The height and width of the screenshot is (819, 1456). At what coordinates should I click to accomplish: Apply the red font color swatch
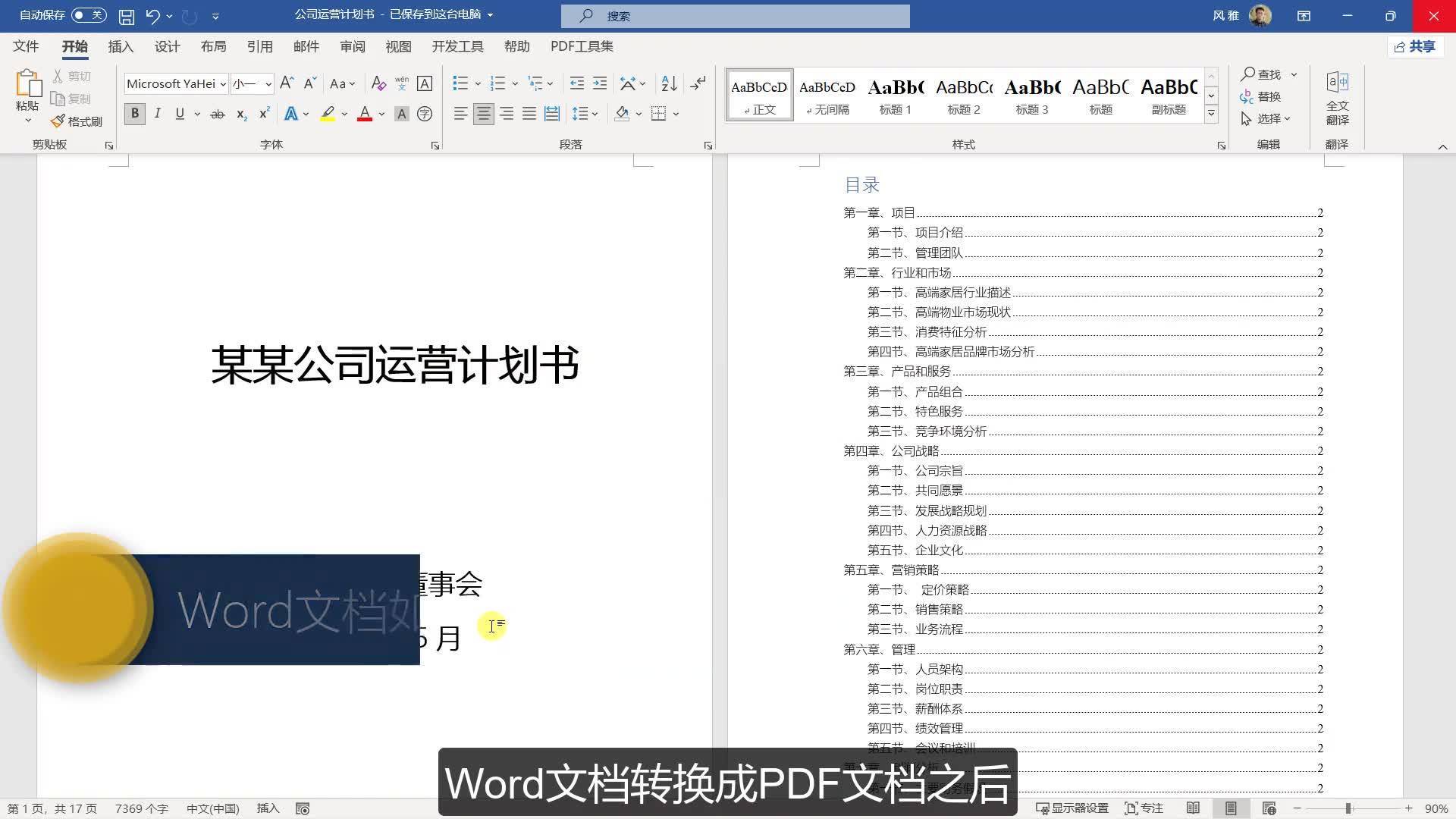coord(365,114)
